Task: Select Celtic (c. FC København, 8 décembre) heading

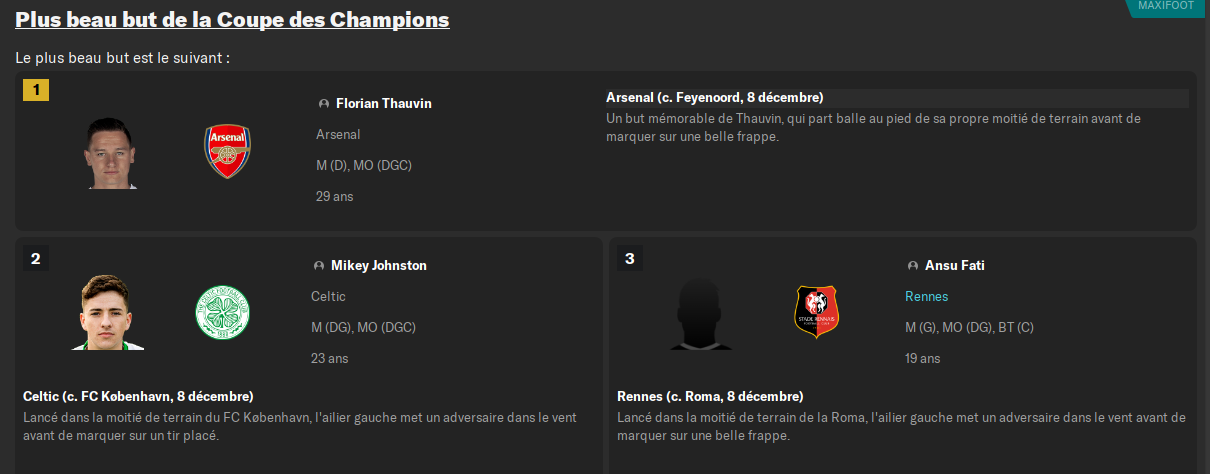Action: click(x=138, y=396)
